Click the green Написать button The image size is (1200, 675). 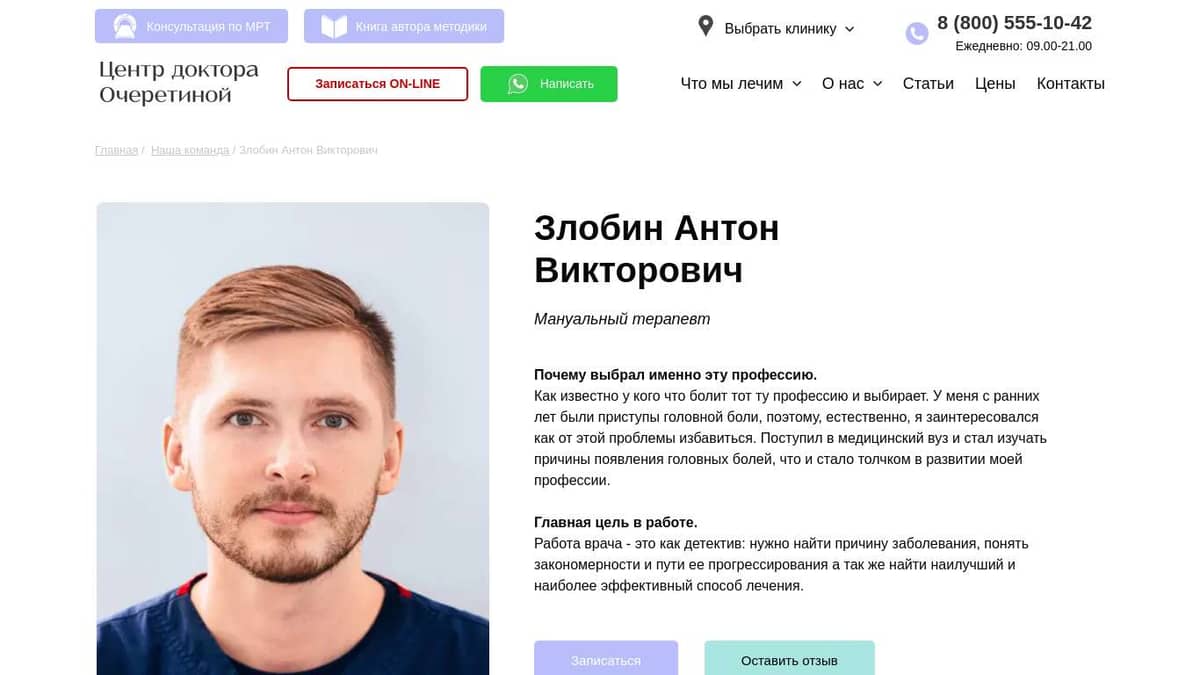coord(549,84)
